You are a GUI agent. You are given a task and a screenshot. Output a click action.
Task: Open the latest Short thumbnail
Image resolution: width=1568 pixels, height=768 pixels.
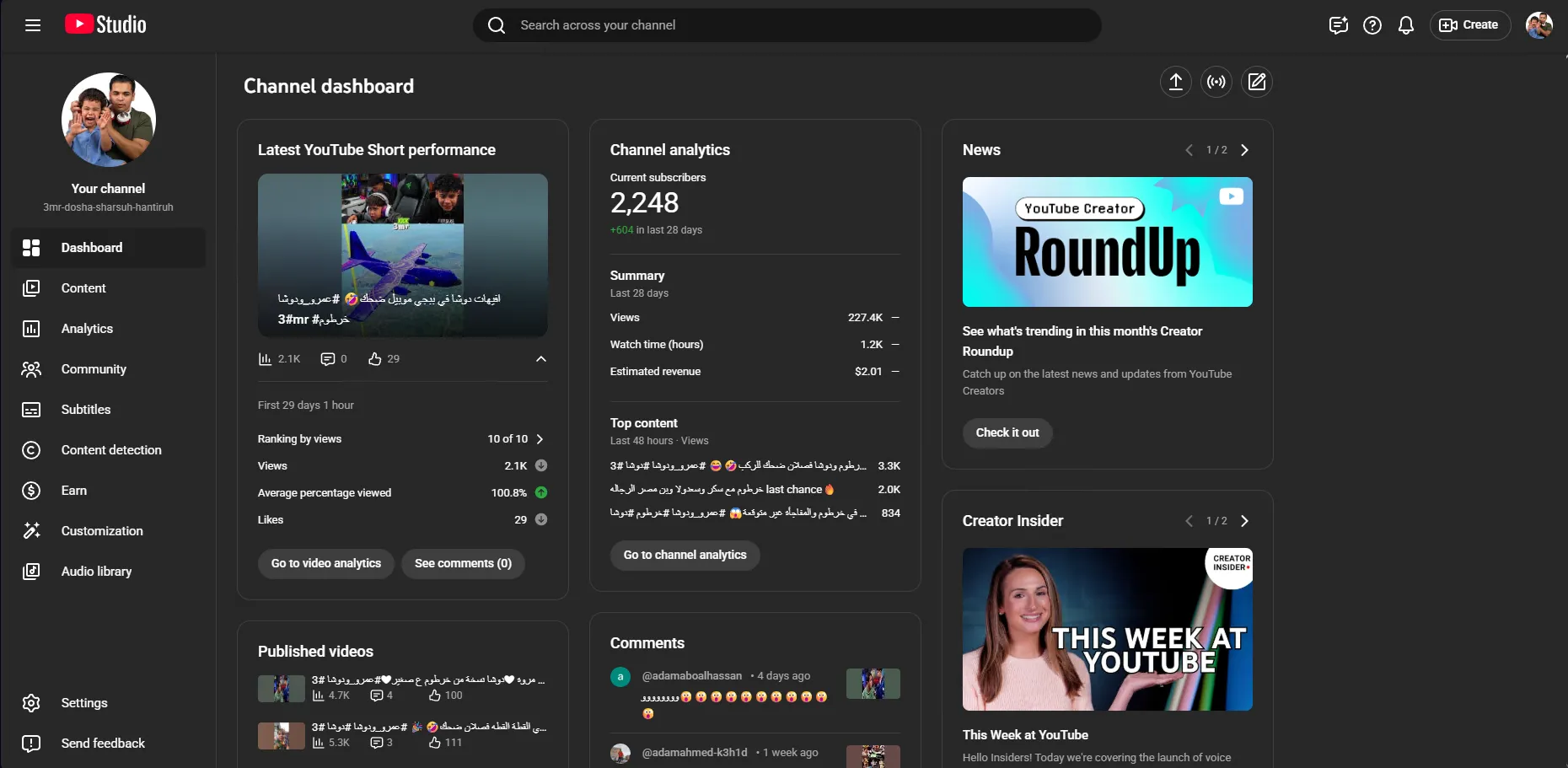[x=403, y=255]
